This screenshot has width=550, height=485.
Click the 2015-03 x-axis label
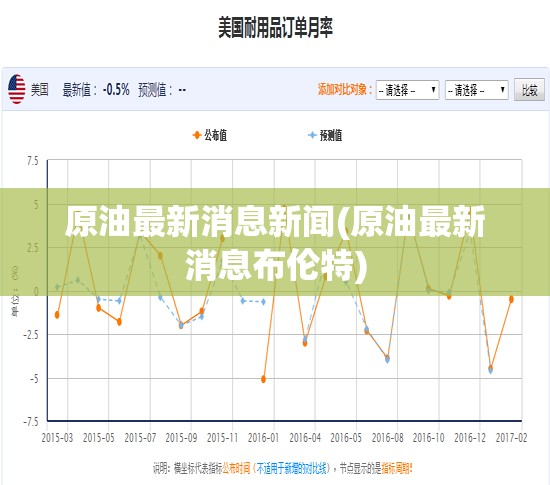(x=57, y=438)
